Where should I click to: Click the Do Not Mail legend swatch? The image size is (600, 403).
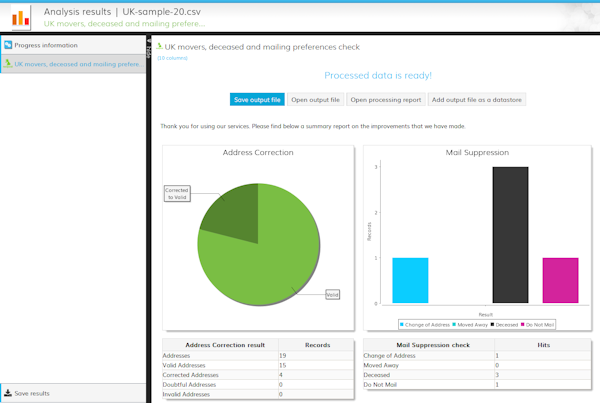[x=522, y=325]
